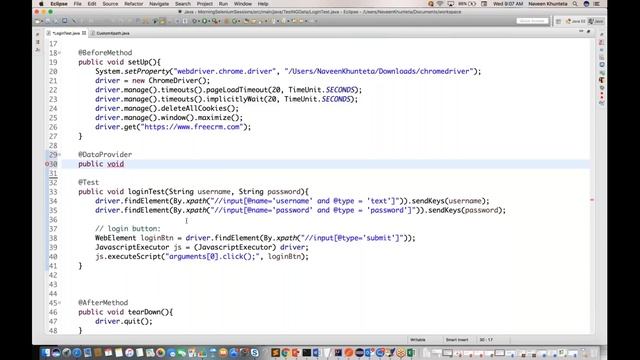
Task: Open the Source menu
Action: tap(110, 4)
